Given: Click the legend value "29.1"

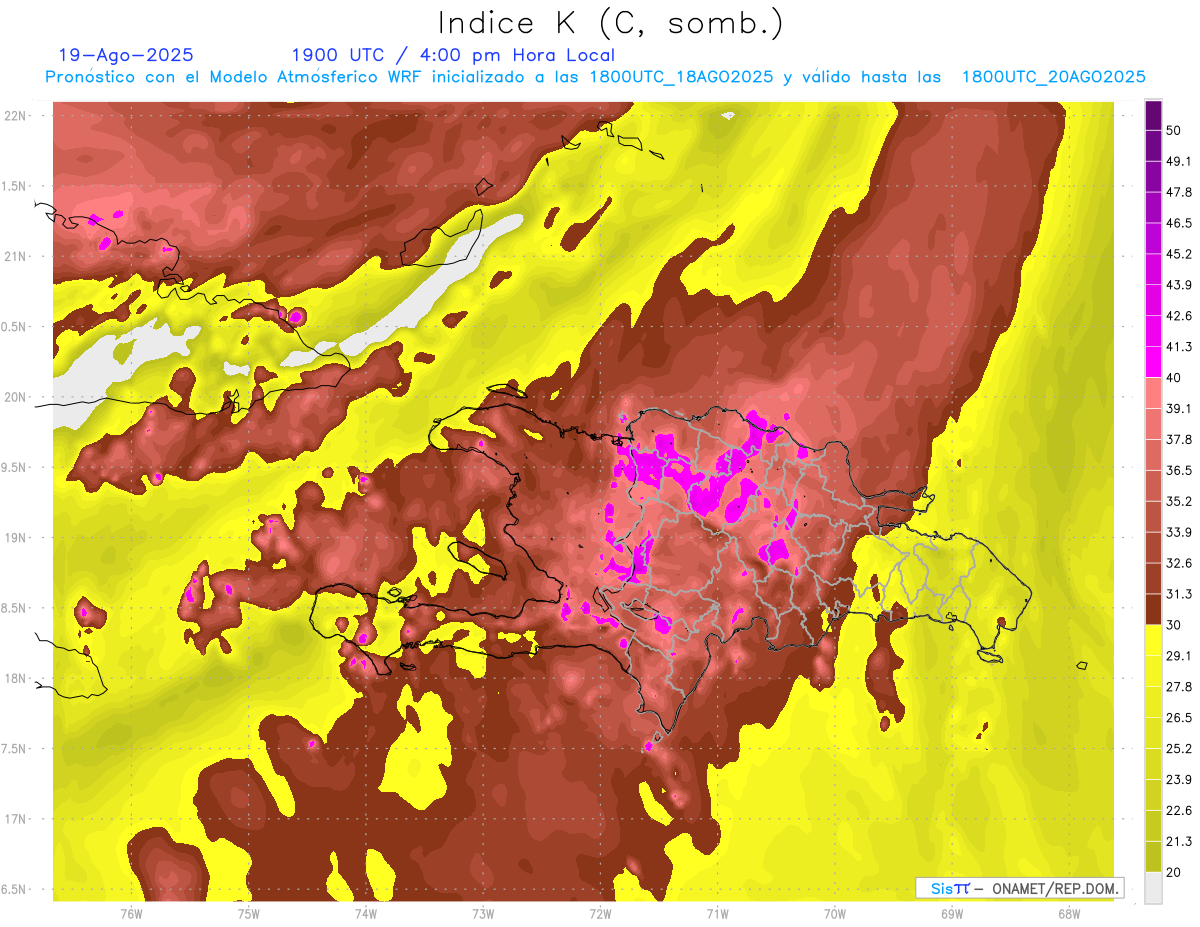Looking at the screenshot, I should click(x=1179, y=656).
